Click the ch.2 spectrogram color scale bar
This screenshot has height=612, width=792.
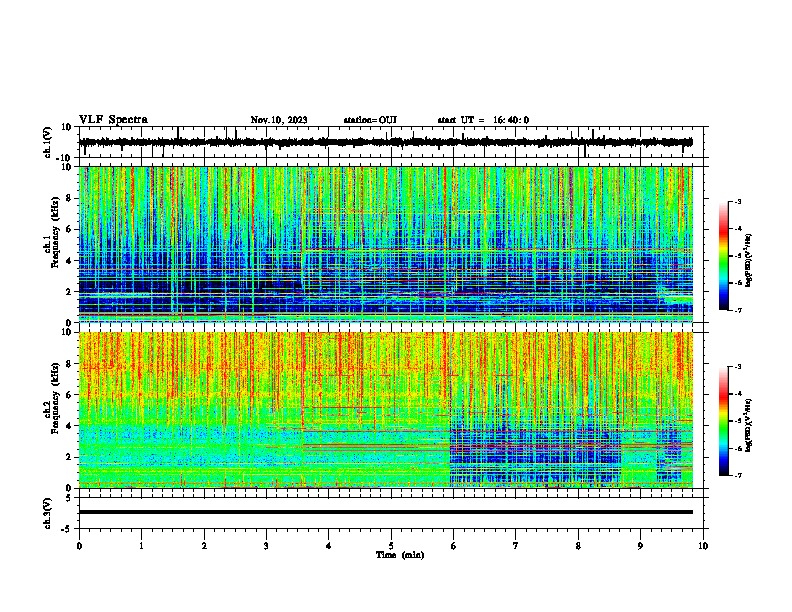click(724, 421)
